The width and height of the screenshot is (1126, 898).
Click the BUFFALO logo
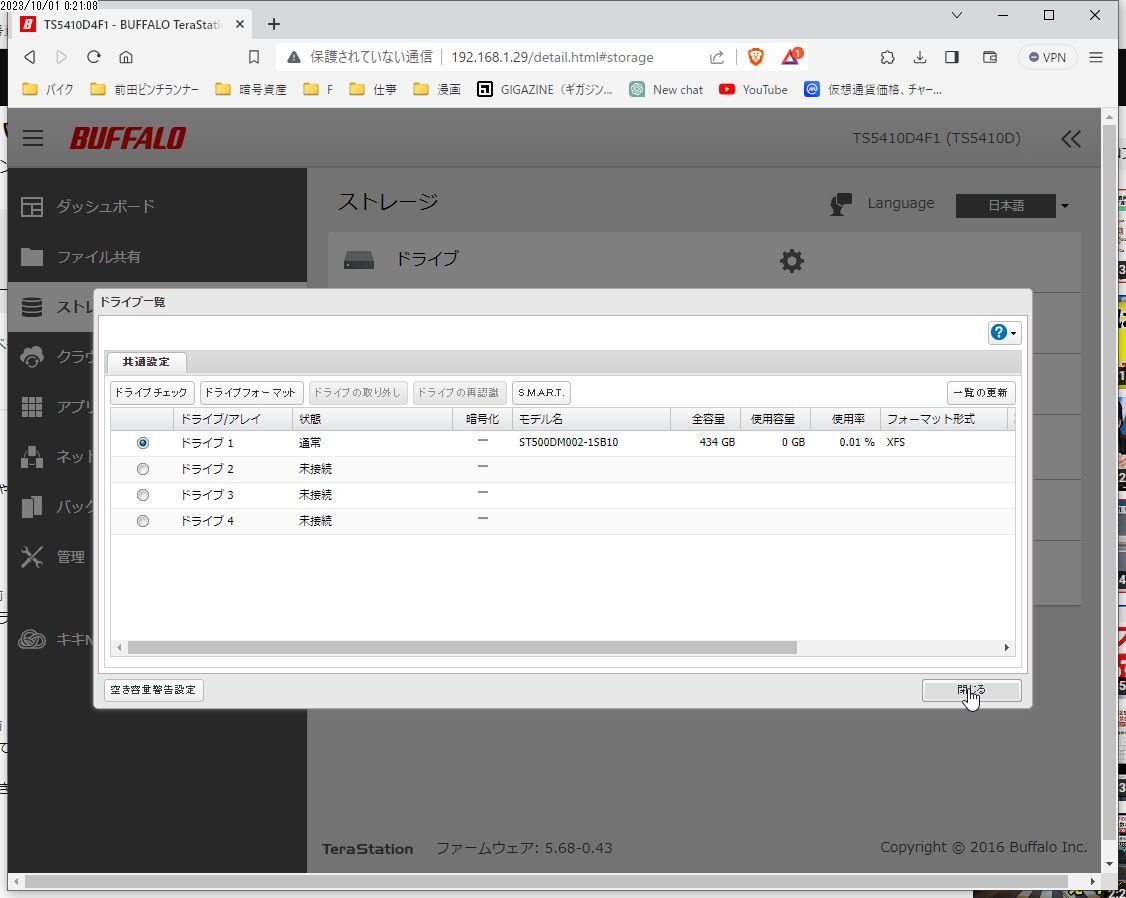128,138
